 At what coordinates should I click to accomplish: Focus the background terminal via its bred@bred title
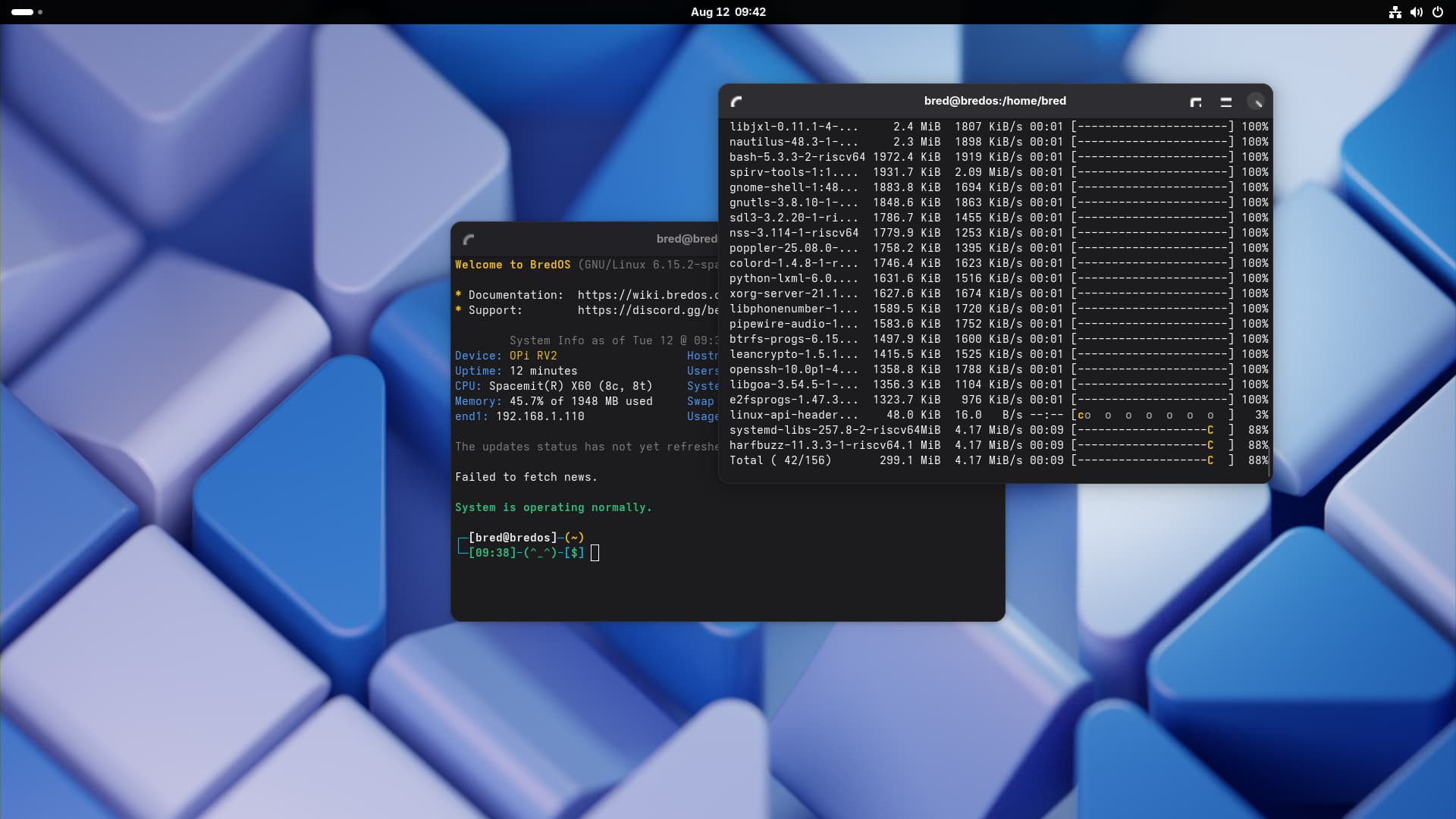pos(686,239)
